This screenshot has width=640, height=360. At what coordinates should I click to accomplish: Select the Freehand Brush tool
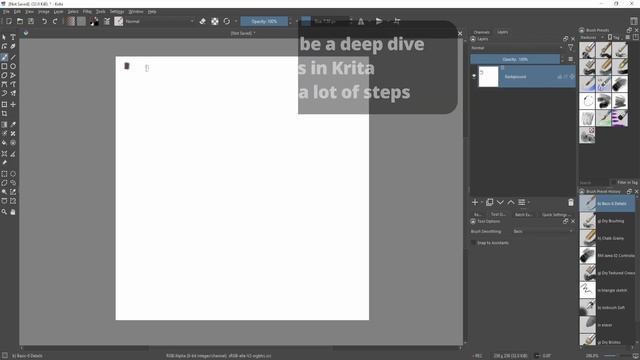(x=4, y=57)
